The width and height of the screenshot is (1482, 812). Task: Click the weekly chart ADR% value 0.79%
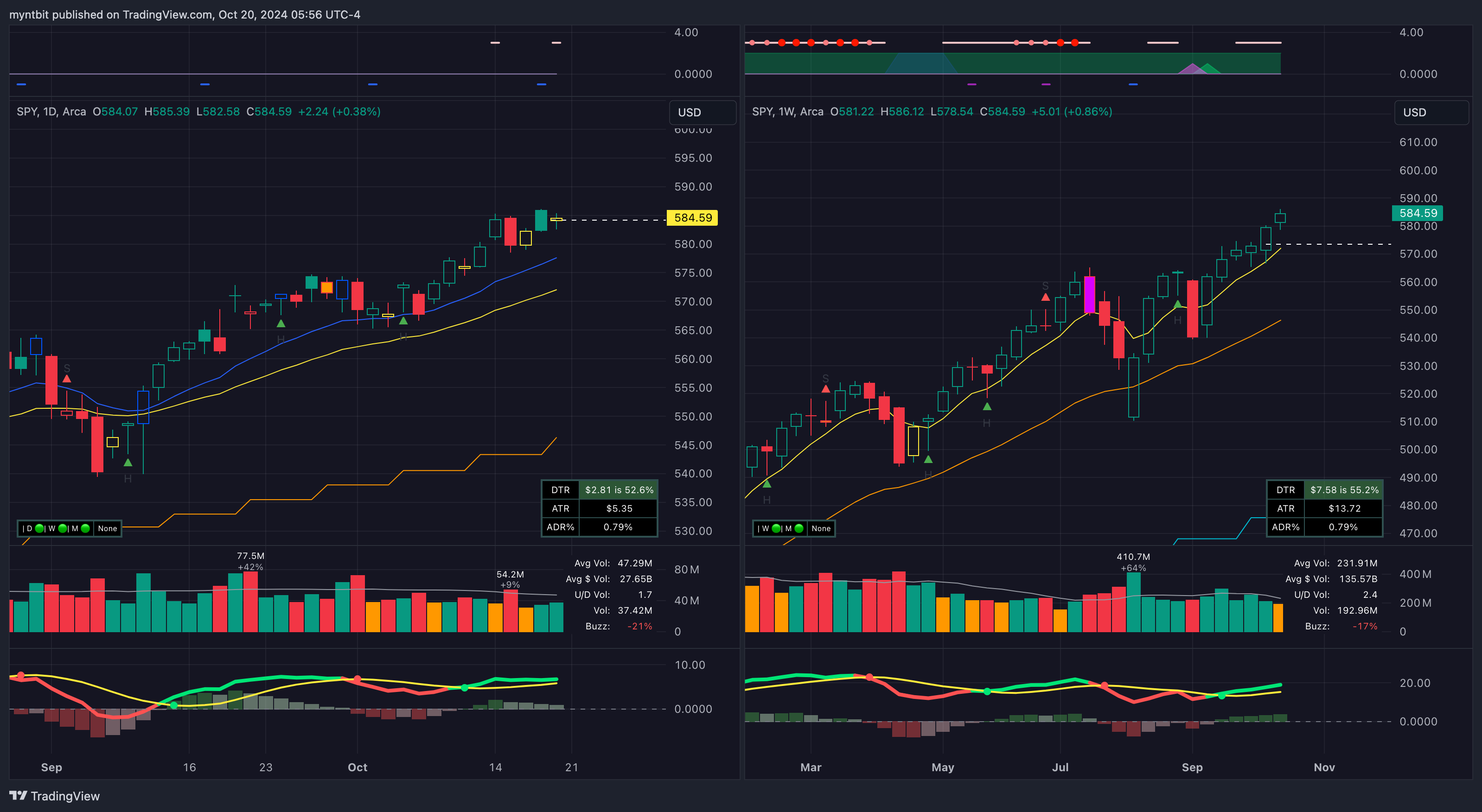click(1343, 527)
